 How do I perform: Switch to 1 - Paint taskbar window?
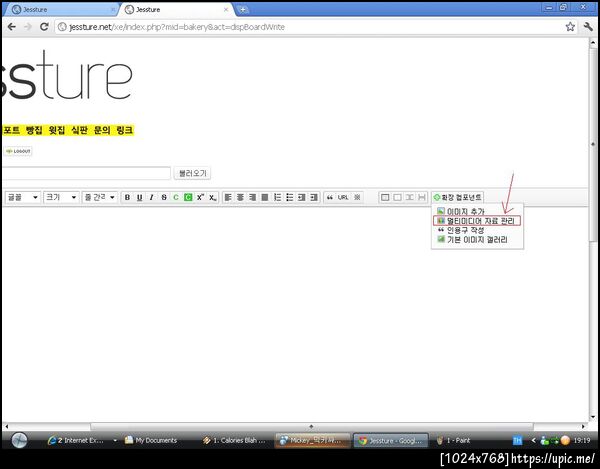pyautogui.click(x=454, y=441)
